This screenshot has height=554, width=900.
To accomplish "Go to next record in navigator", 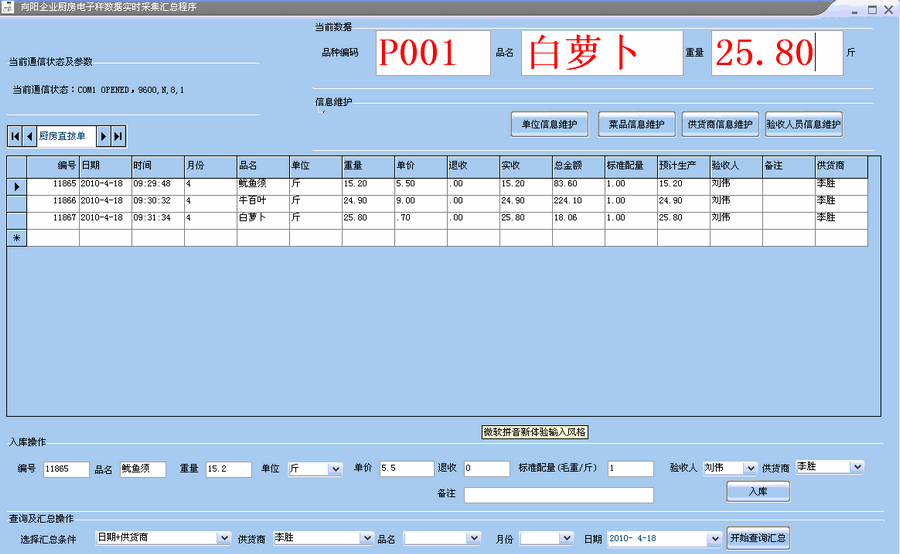I will (103, 136).
